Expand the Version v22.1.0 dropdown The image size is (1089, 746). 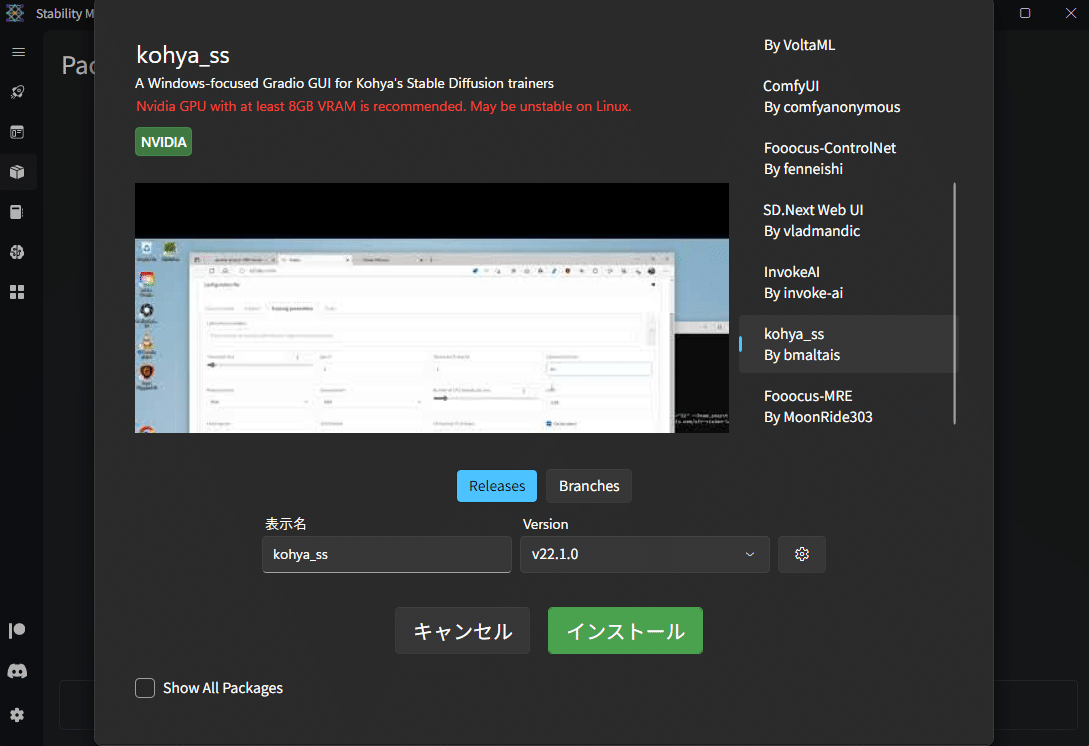(x=645, y=554)
